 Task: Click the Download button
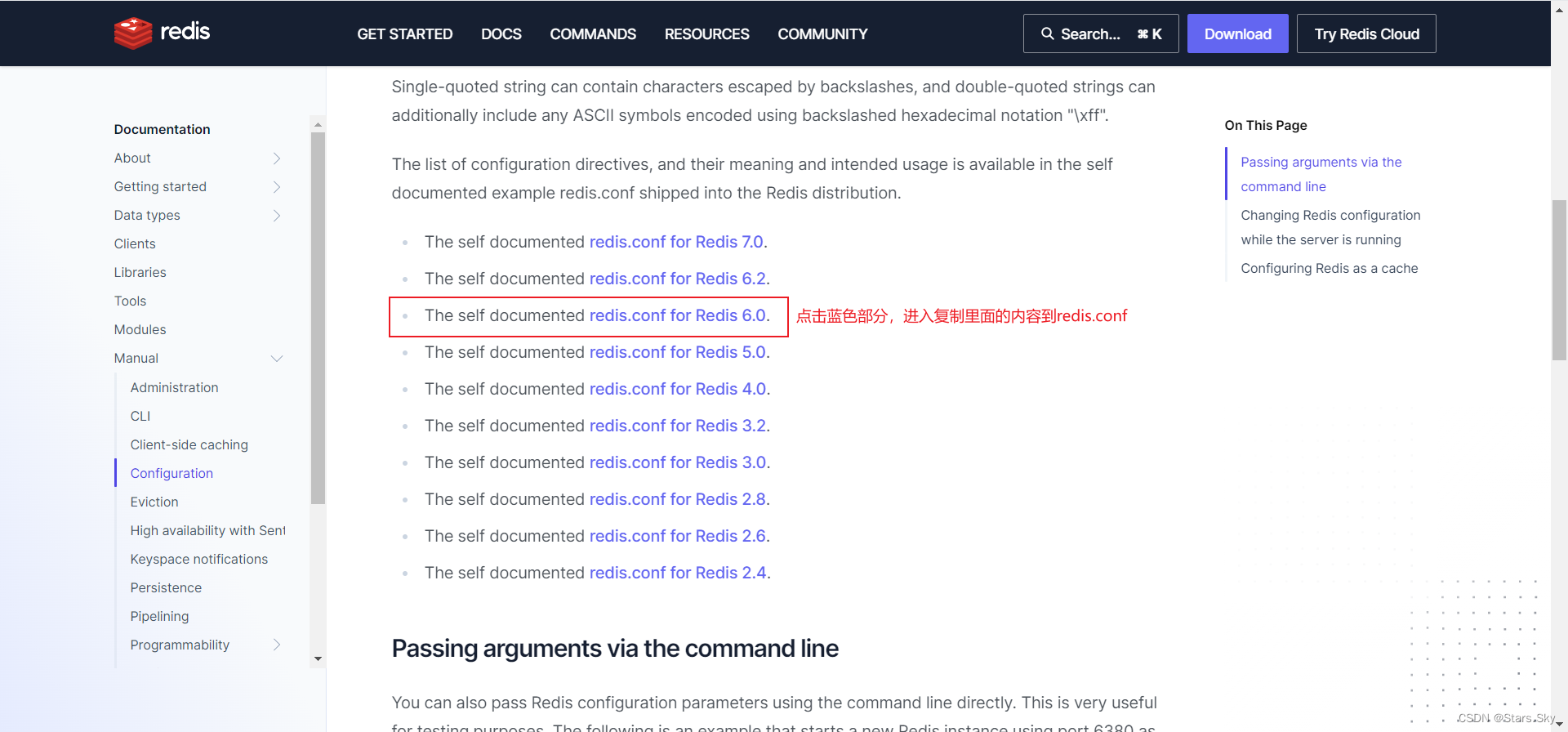tap(1237, 33)
